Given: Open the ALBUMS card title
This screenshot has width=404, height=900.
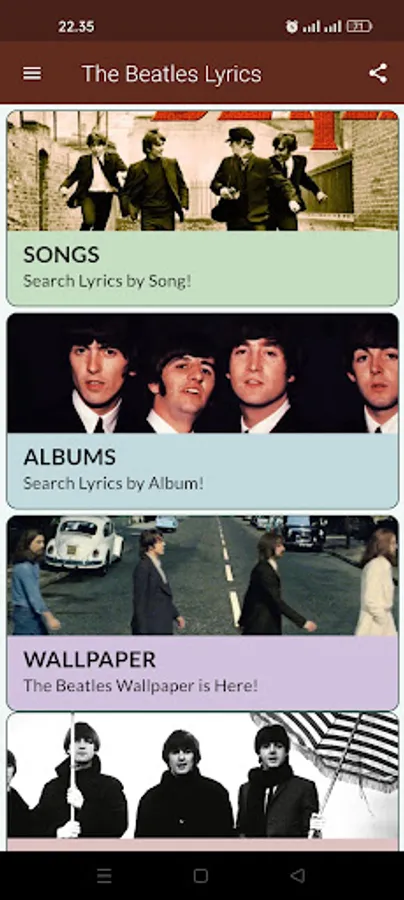Looking at the screenshot, I should point(69,457).
